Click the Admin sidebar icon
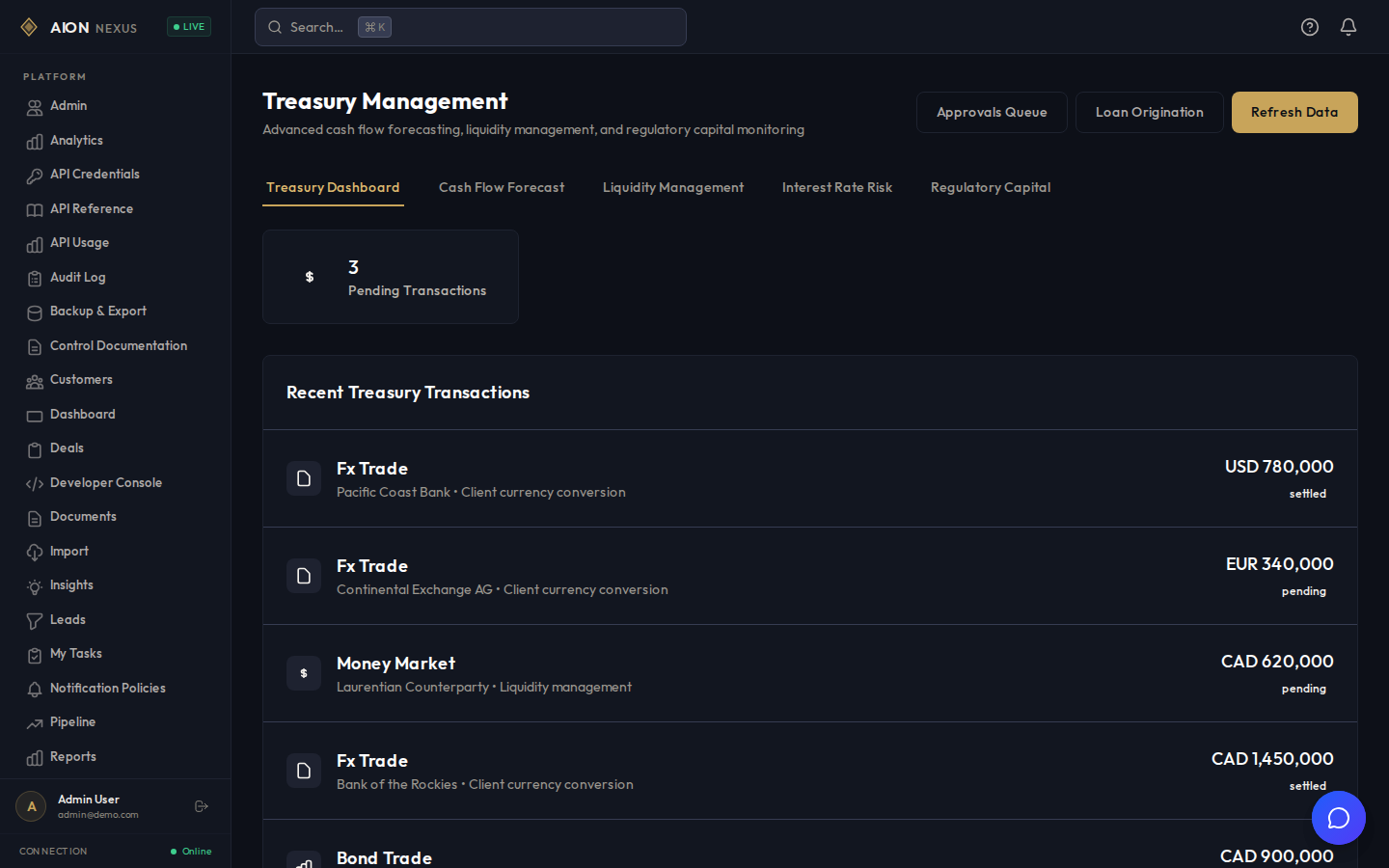 tap(35, 107)
